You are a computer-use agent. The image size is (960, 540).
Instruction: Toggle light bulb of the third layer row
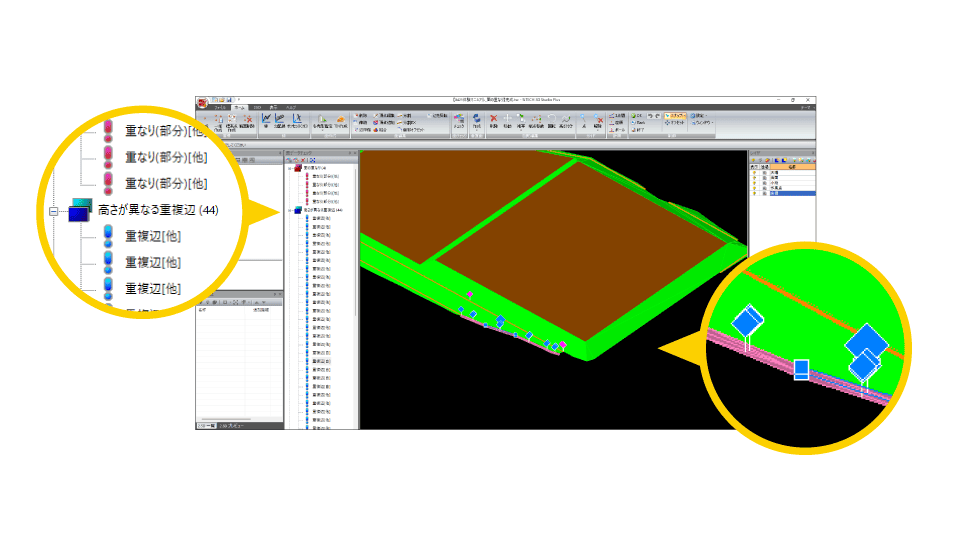[754, 183]
